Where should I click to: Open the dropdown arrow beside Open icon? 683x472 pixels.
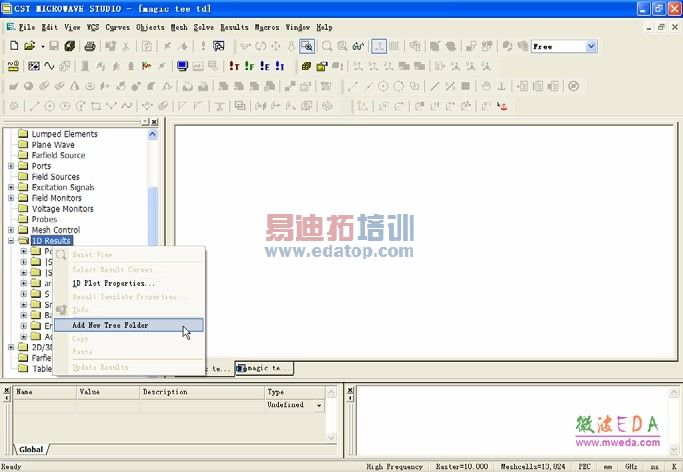click(43, 46)
